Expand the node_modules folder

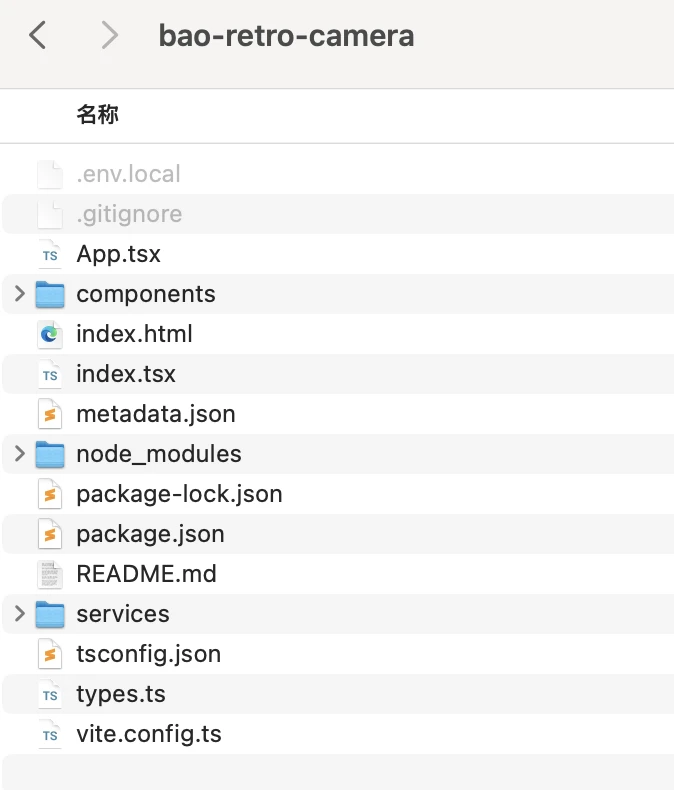(20, 454)
